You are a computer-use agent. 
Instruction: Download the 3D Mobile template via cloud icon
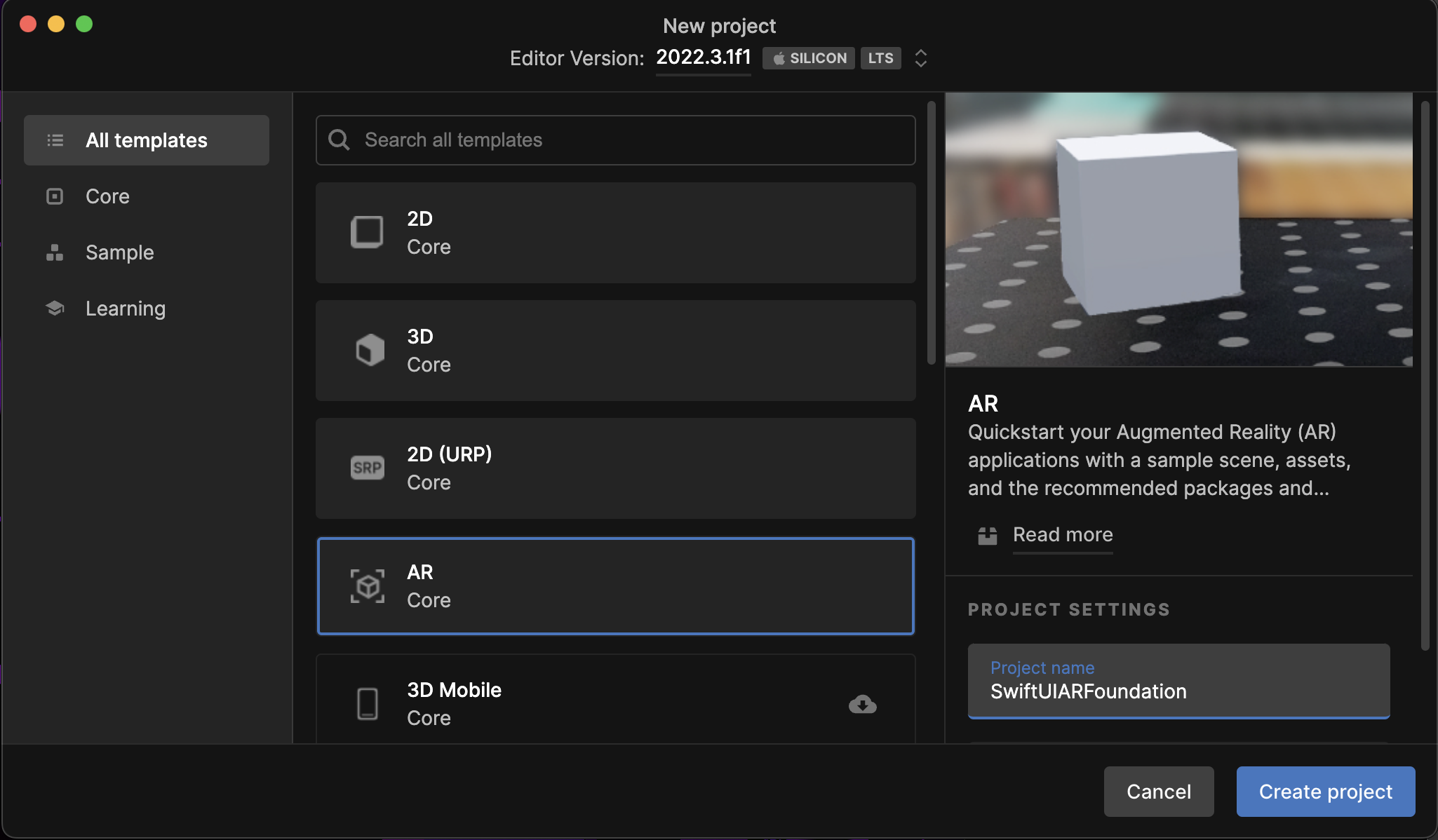[x=862, y=704]
